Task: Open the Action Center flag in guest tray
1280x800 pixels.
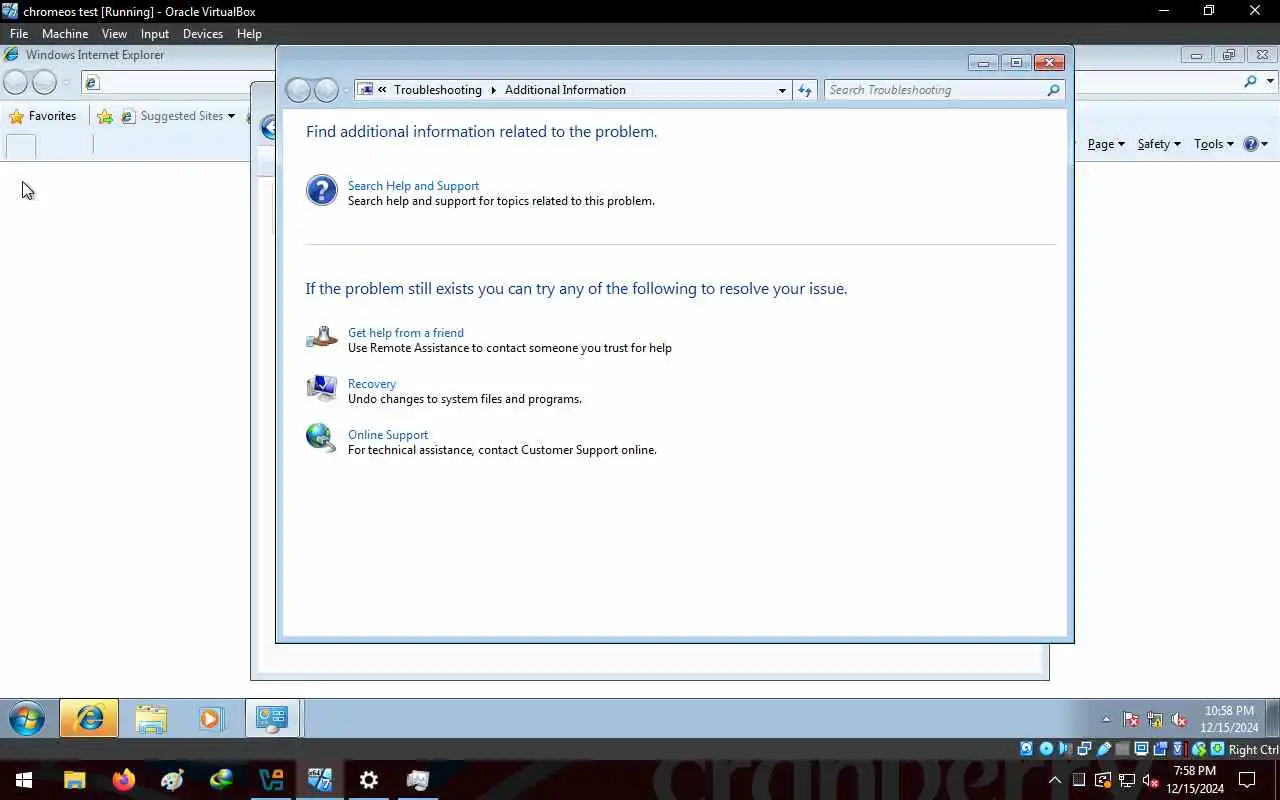Action: click(x=1131, y=719)
